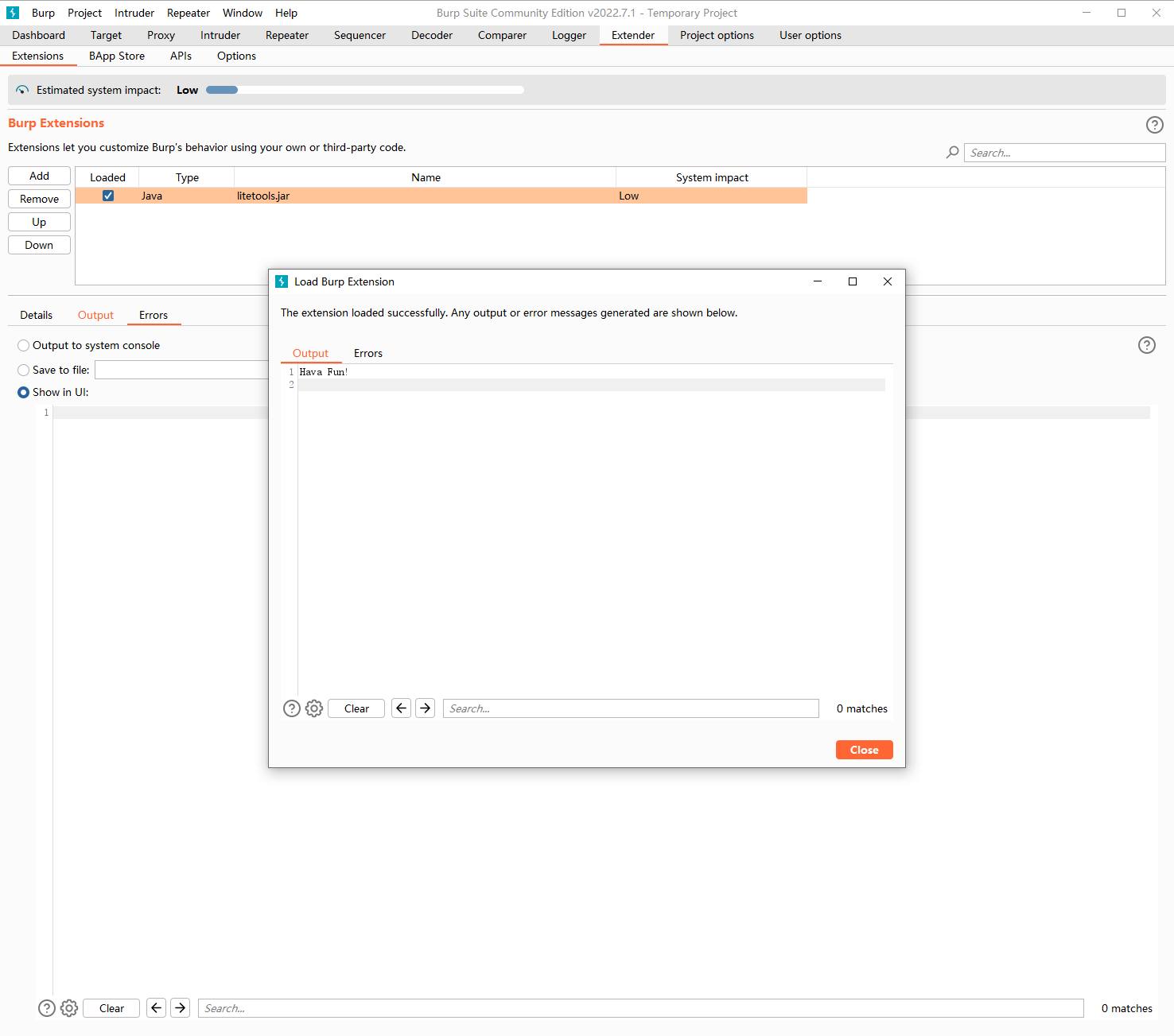Viewport: 1174px width, 1036px height.
Task: Focus the bottom panel Search field
Action: (641, 1008)
